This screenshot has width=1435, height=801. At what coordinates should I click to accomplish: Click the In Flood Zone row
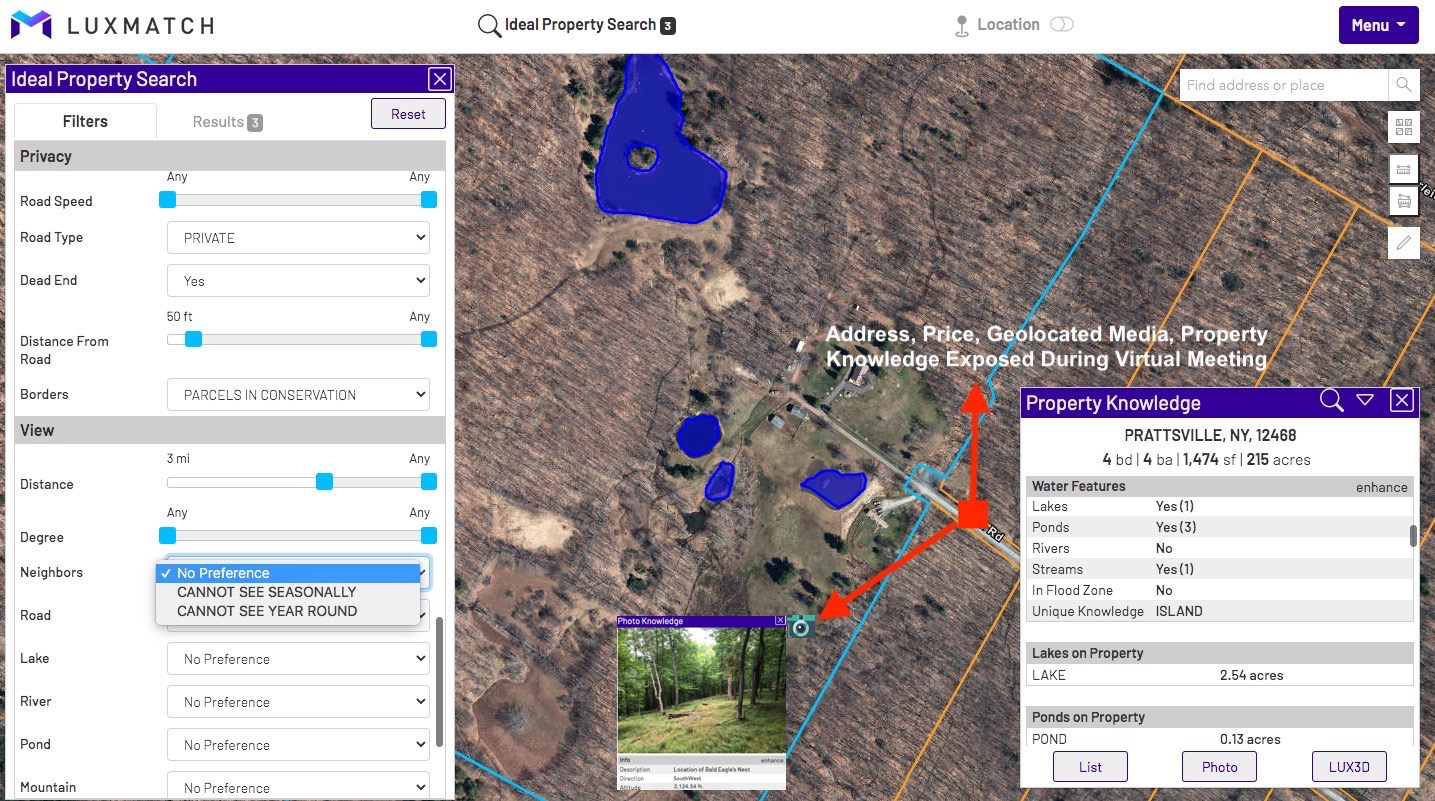[1219, 591]
